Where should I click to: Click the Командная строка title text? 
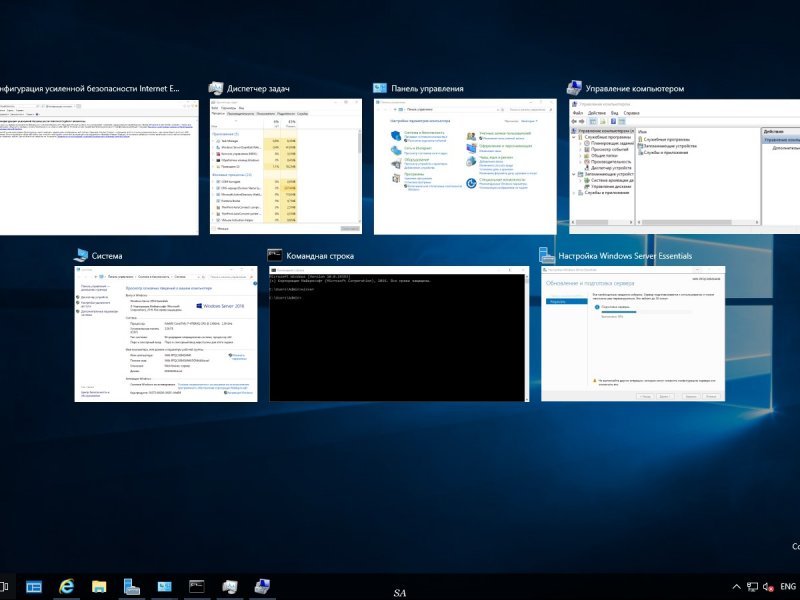(320, 256)
